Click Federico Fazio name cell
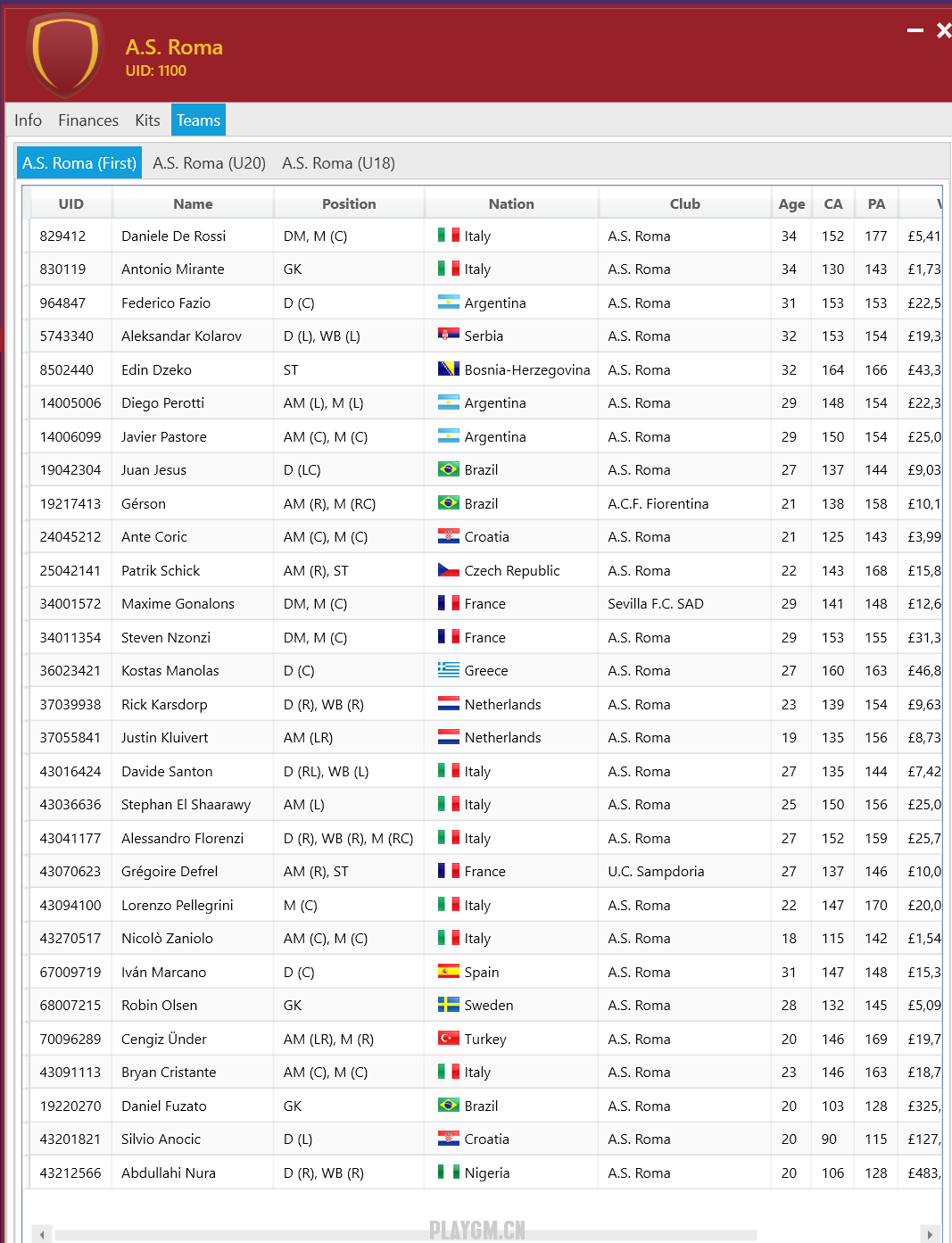Image resolution: width=952 pixels, height=1243 pixels. 193,303
